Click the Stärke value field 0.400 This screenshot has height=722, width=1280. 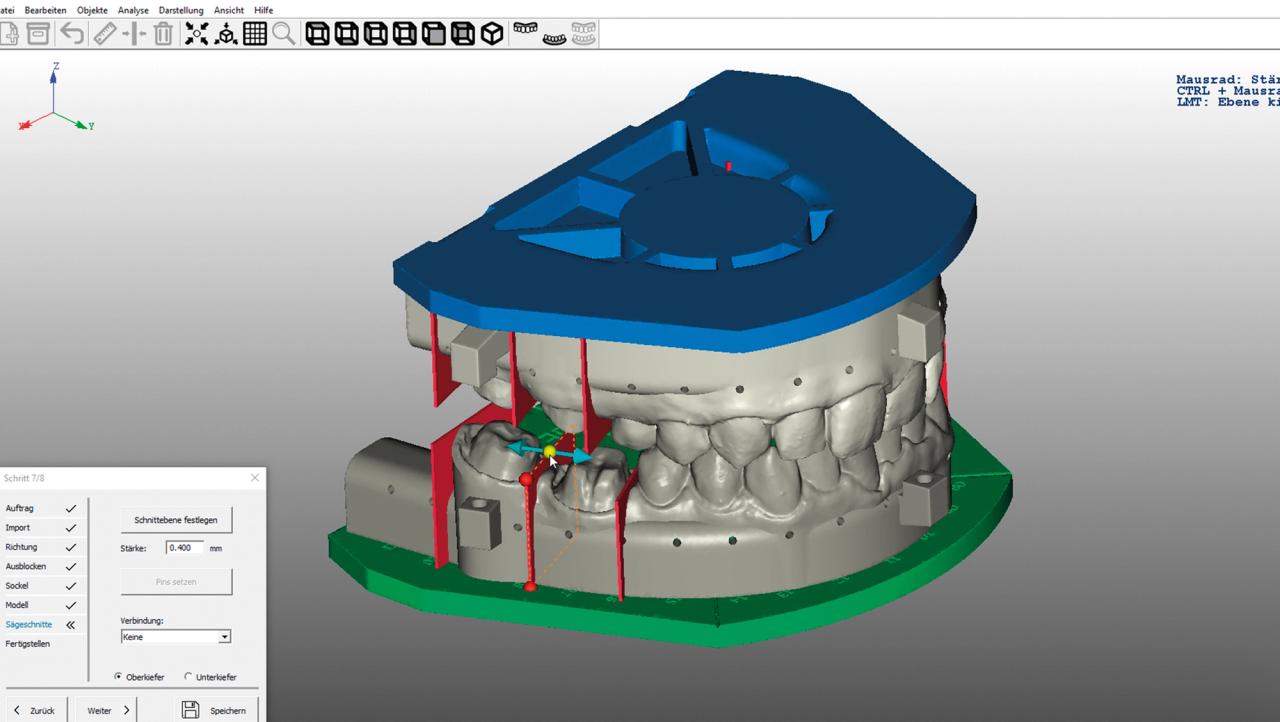tap(185, 548)
